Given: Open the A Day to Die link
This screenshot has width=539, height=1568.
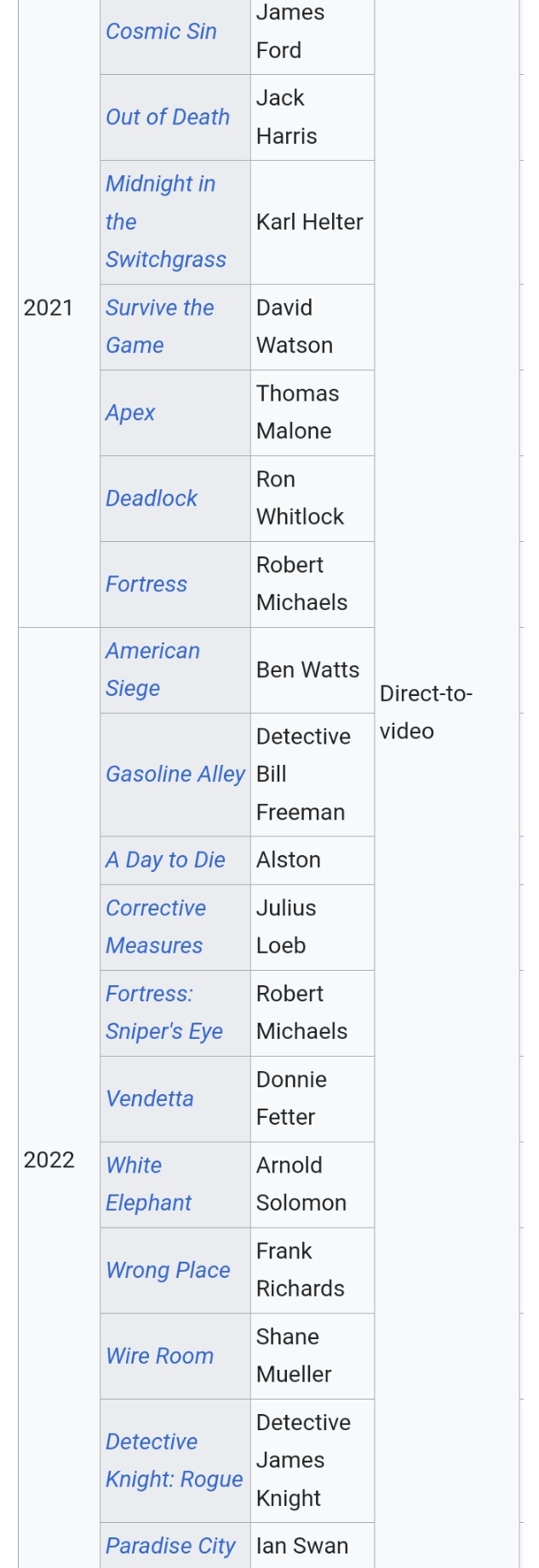Looking at the screenshot, I should tap(165, 860).
